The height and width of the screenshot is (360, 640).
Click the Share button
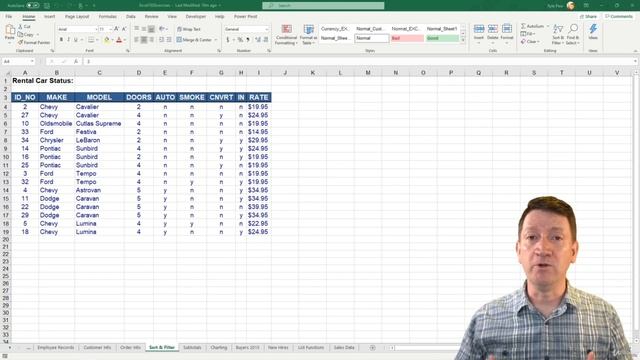[x=589, y=16]
